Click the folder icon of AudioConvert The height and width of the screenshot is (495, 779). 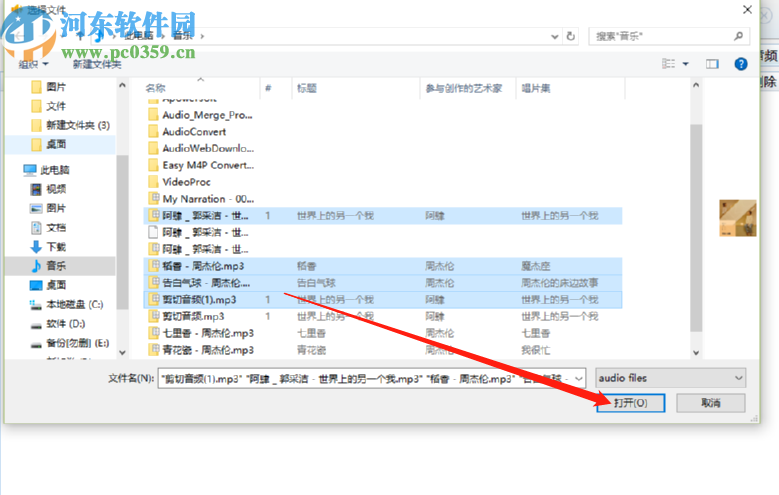tap(154, 132)
